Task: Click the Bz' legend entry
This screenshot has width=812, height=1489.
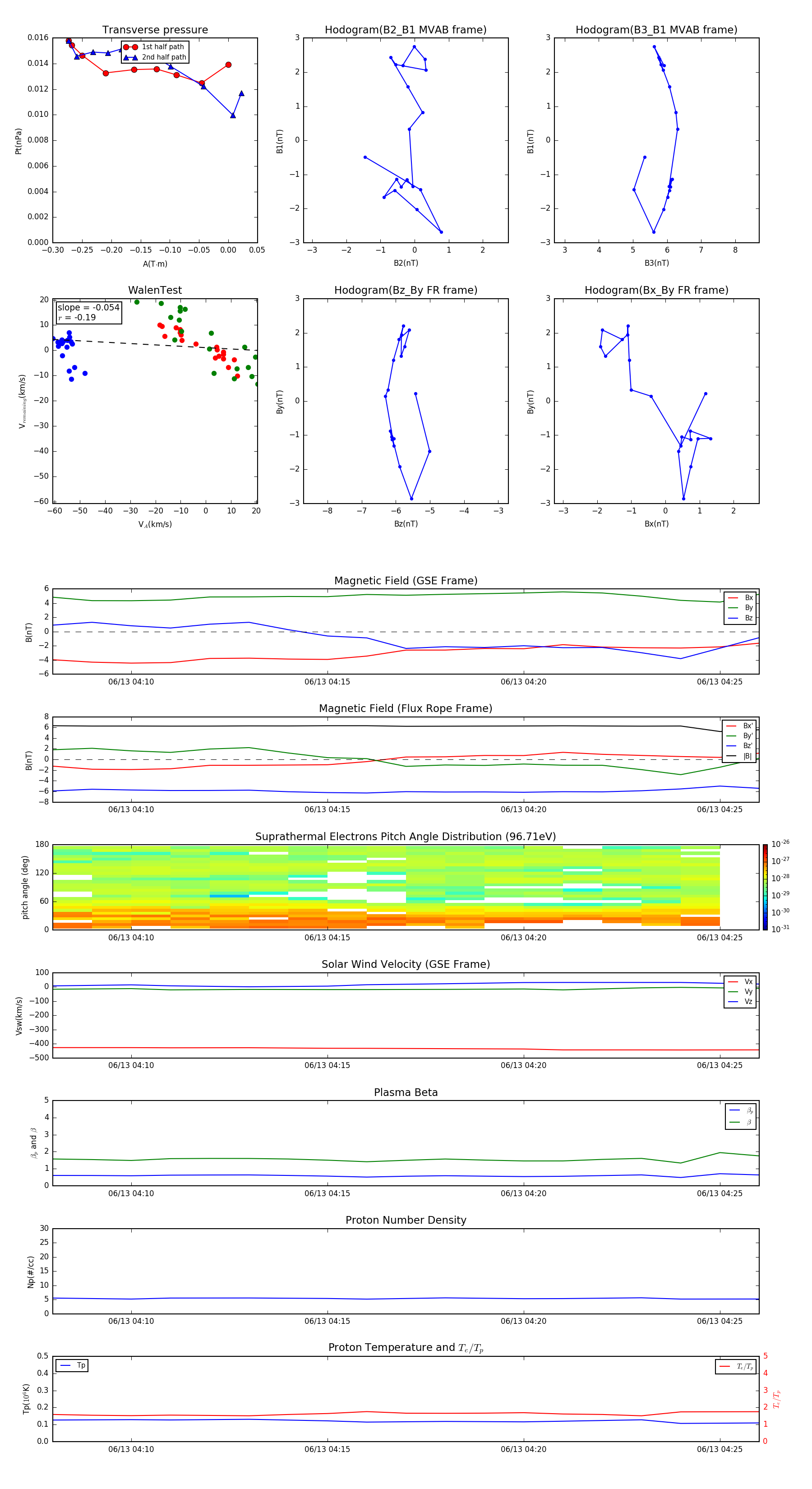Action: pyautogui.click(x=739, y=746)
